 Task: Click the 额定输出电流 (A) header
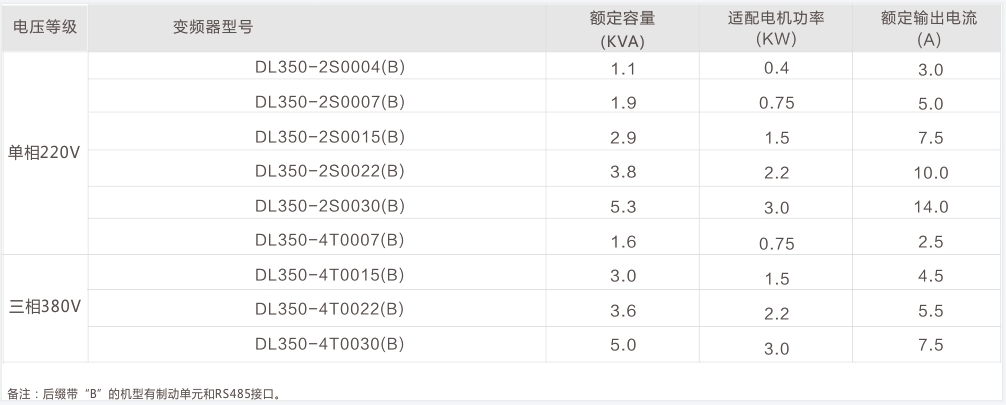point(930,28)
